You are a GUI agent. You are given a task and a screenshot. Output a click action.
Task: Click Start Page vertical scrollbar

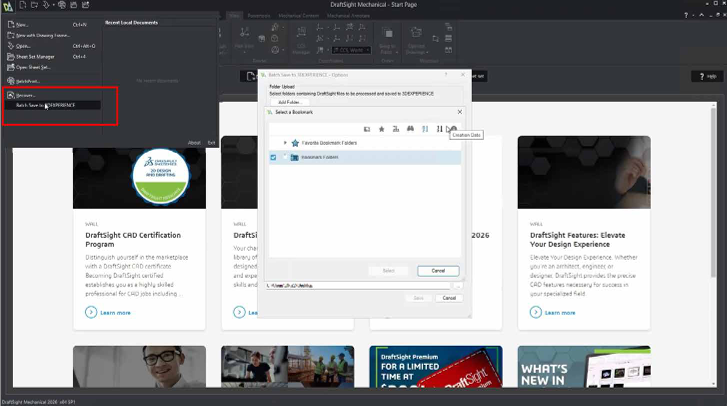713,192
